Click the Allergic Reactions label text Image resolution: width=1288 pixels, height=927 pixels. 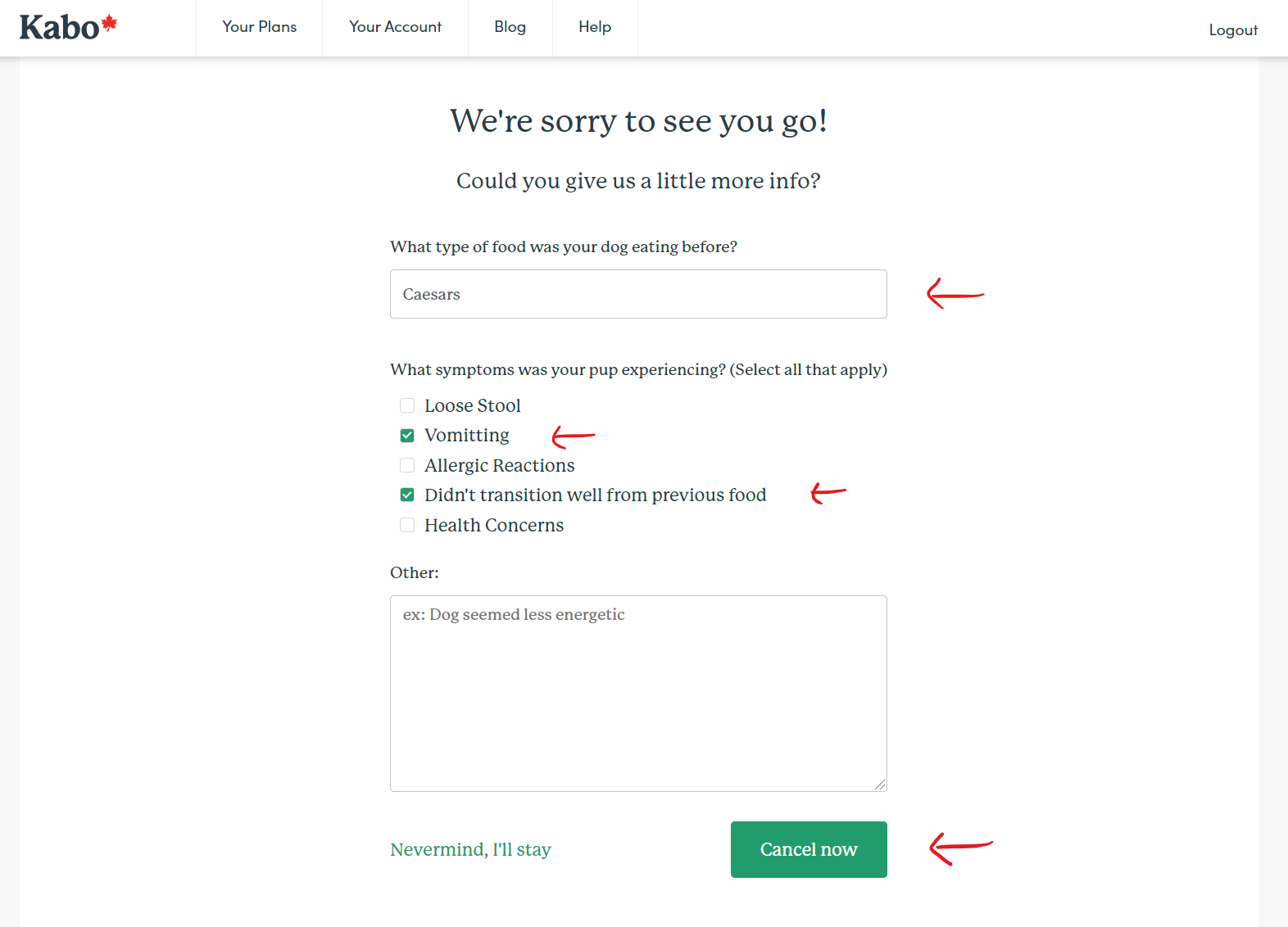(x=499, y=465)
